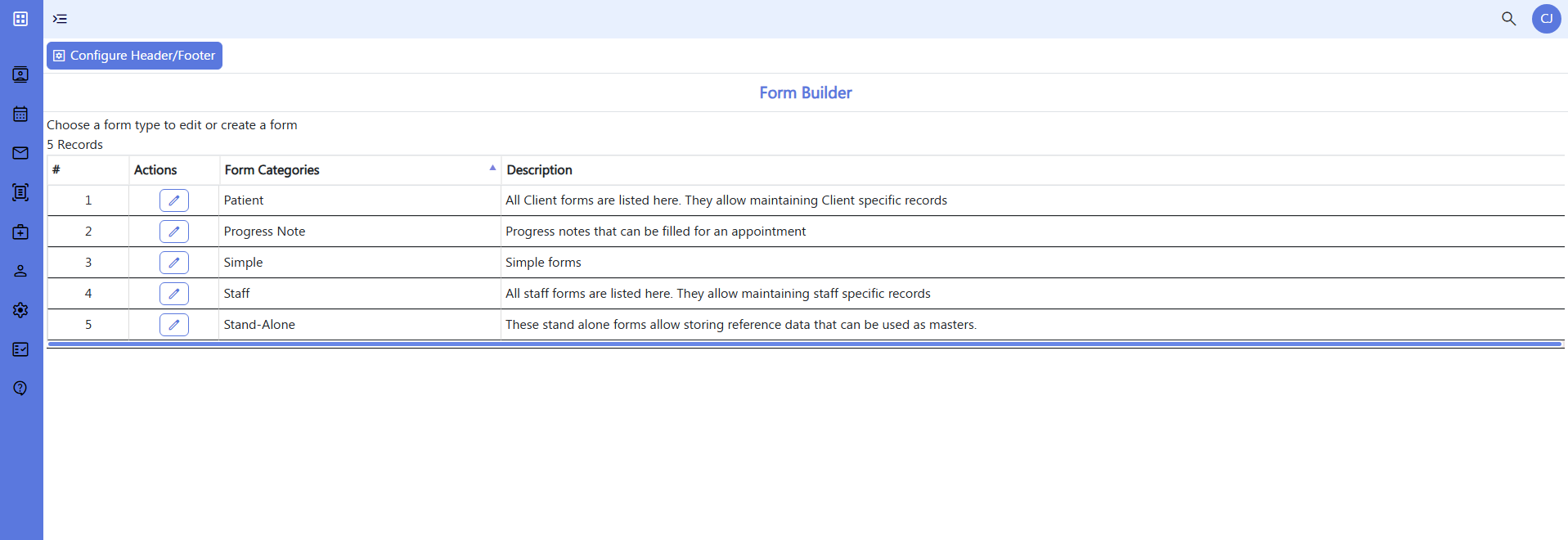
Task: Open the person profile sidebar icon
Action: click(x=20, y=271)
